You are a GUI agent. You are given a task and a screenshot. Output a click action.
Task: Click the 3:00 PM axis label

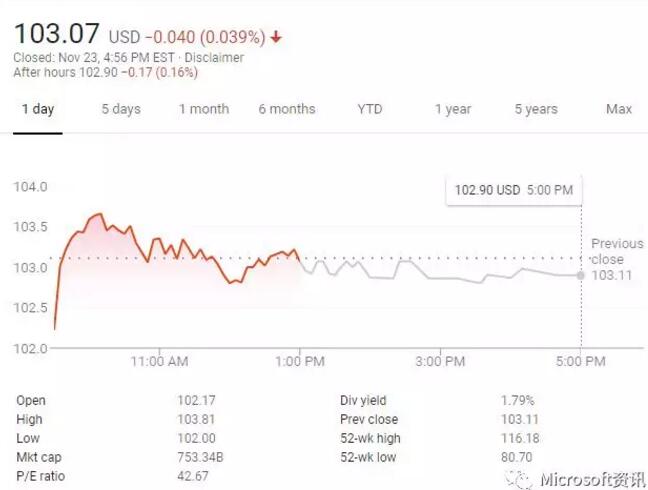coord(442,361)
